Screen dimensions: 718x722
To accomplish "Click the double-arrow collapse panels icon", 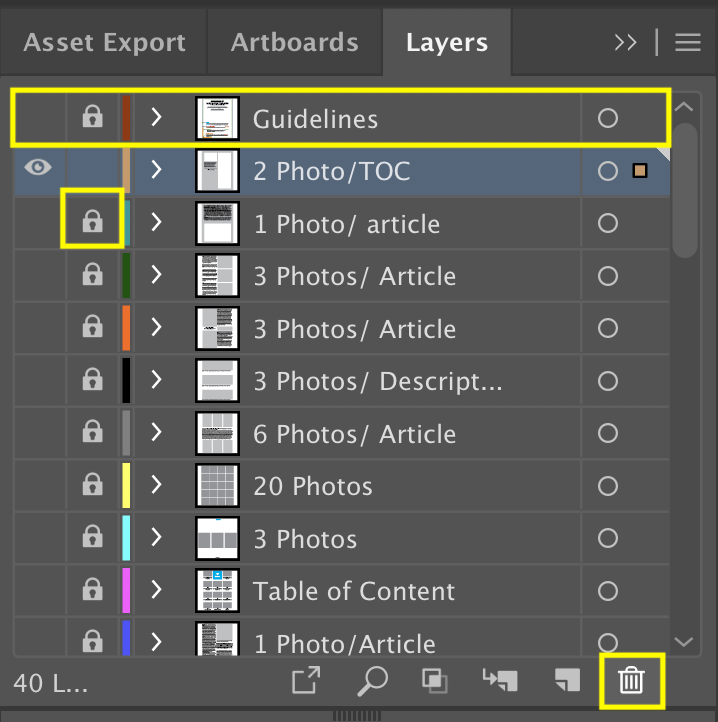I will tap(625, 42).
